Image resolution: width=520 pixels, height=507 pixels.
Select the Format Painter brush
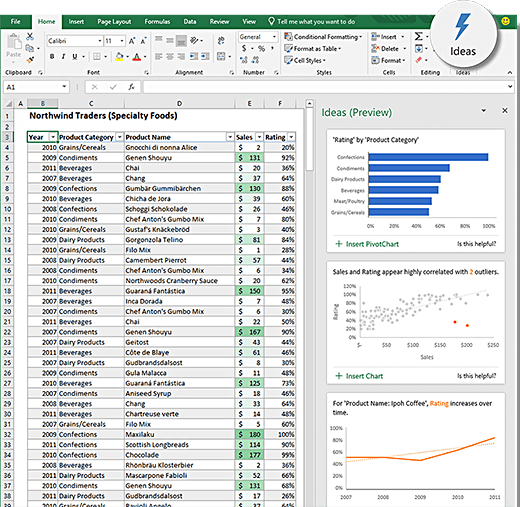point(30,60)
